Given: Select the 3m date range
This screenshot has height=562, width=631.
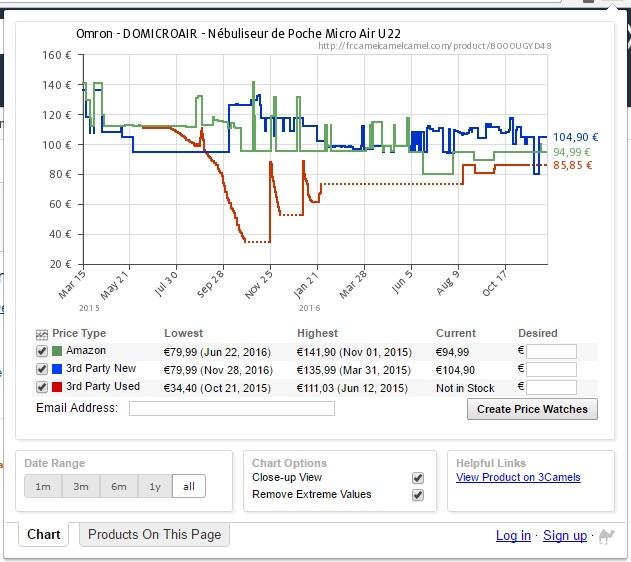Looking at the screenshot, I should (81, 486).
